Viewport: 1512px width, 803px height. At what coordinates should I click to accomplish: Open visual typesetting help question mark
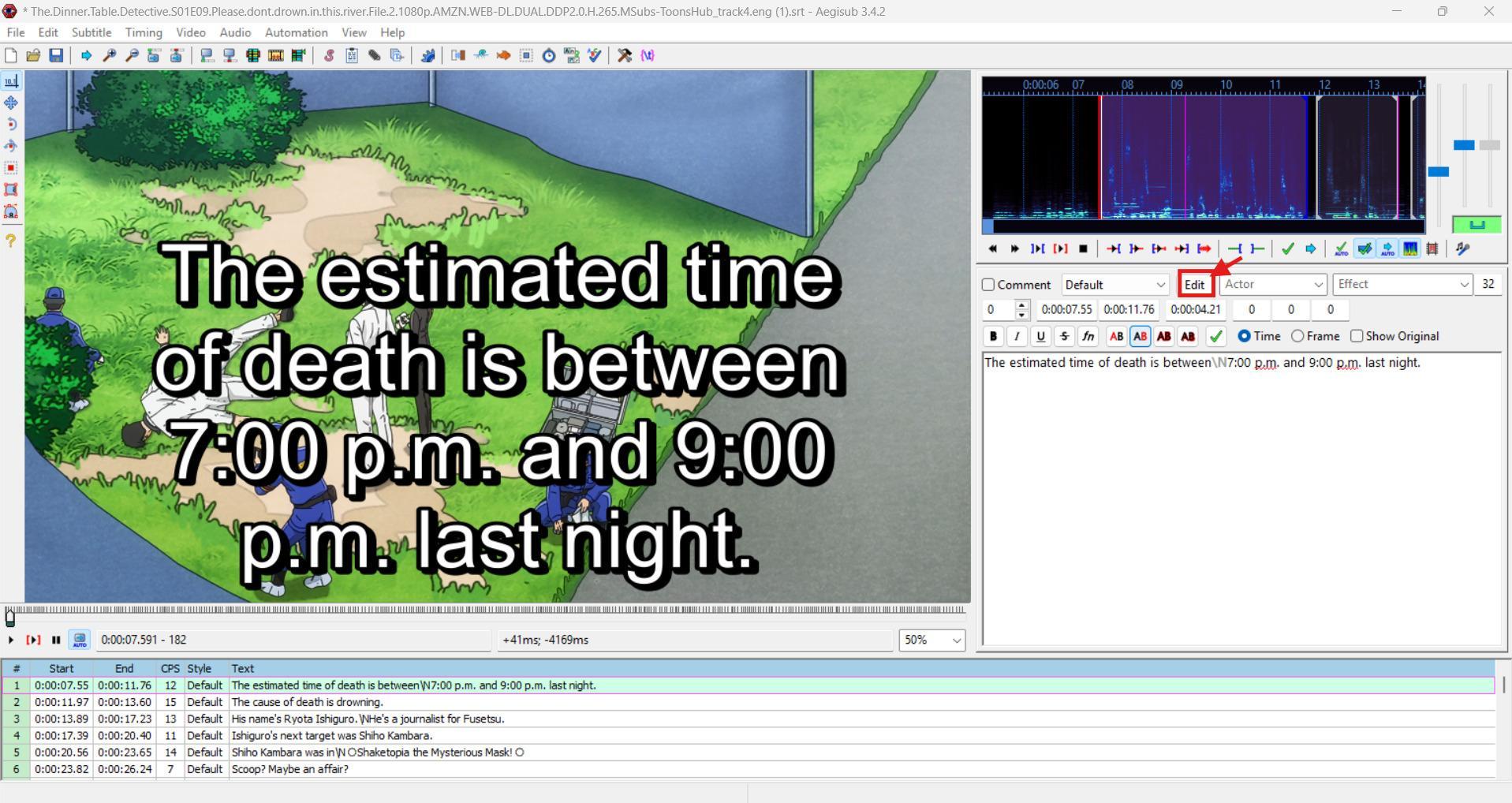click(x=11, y=241)
